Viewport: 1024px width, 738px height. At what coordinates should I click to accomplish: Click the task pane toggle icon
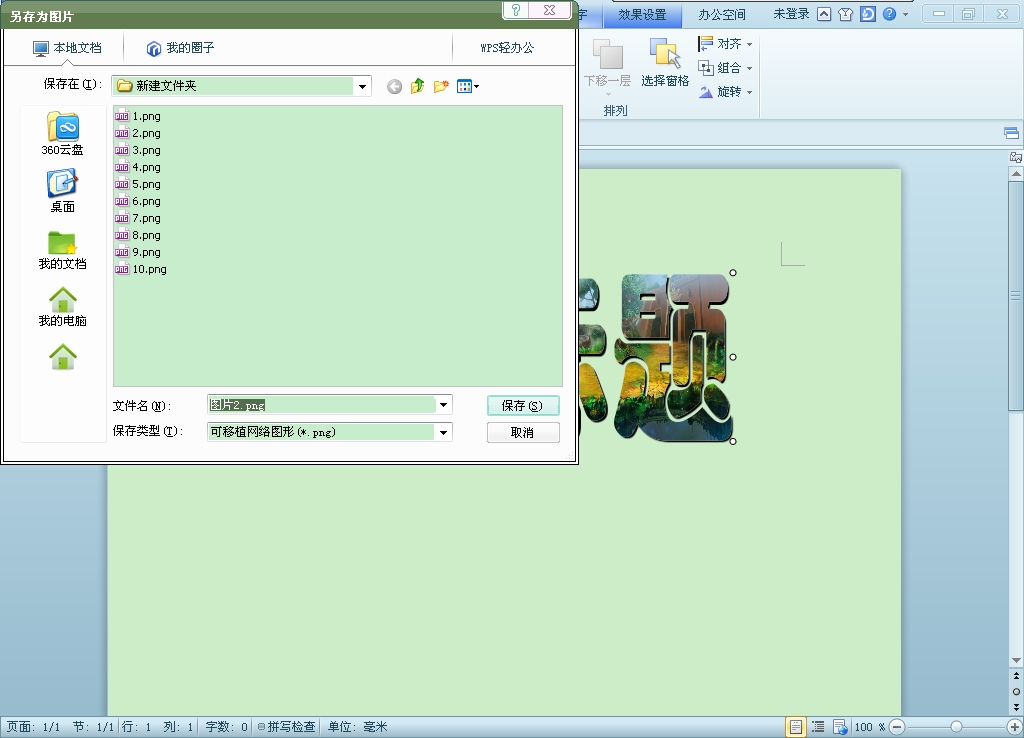[1012, 133]
